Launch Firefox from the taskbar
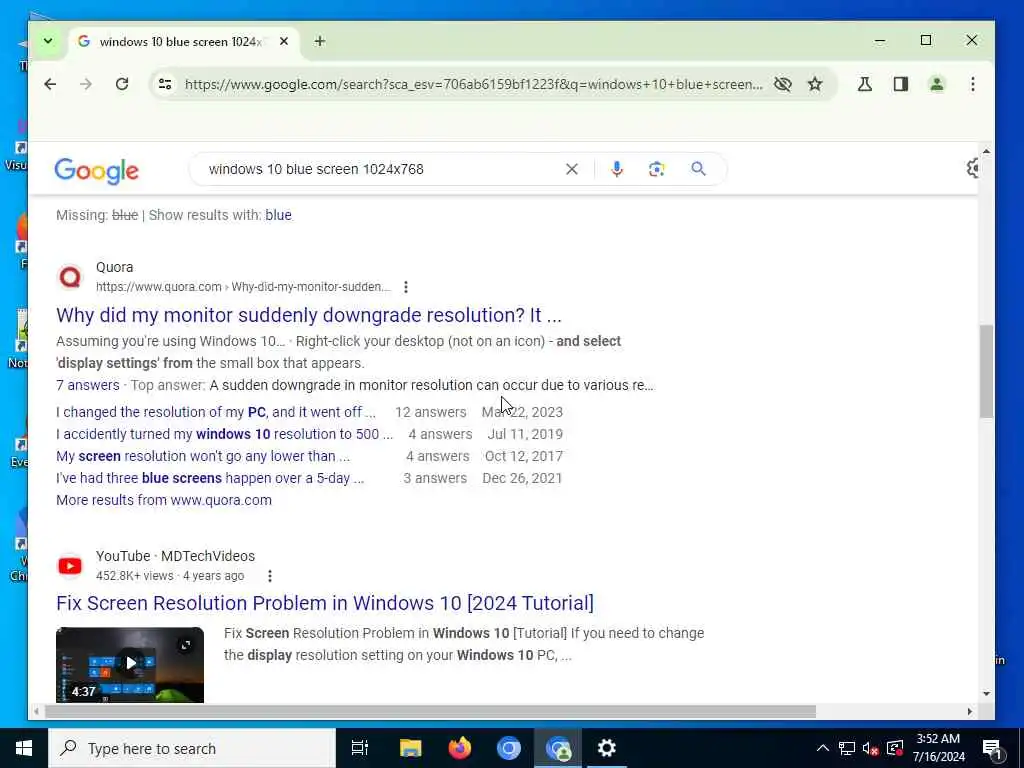Image resolution: width=1024 pixels, height=768 pixels. pos(460,748)
